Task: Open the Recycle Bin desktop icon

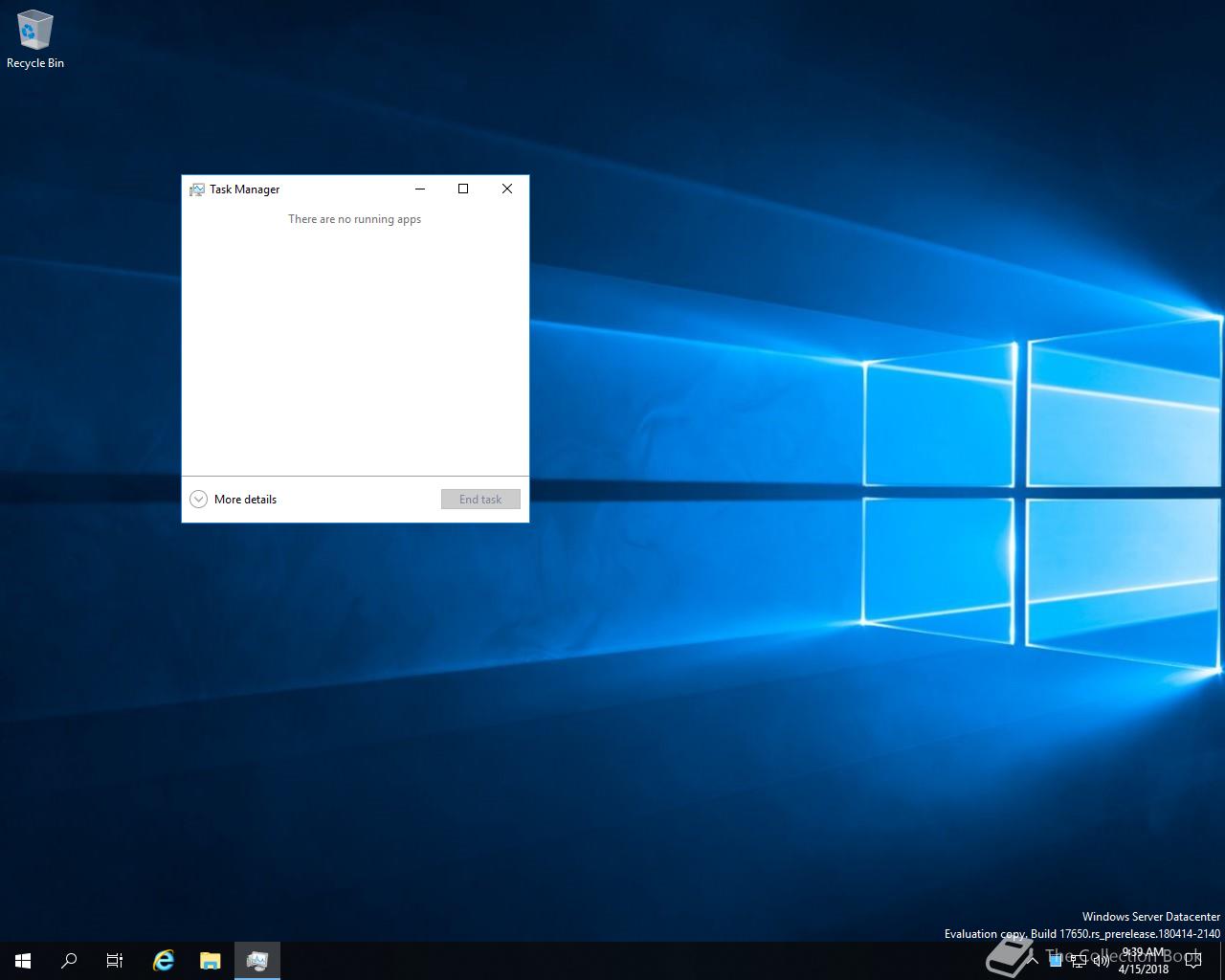Action: (35, 41)
